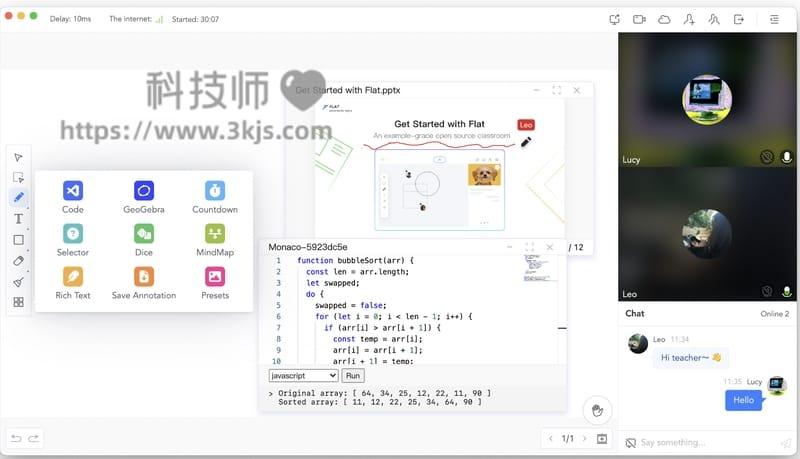The width and height of the screenshot is (800, 459).
Task: Open the Code app
Action: [72, 197]
